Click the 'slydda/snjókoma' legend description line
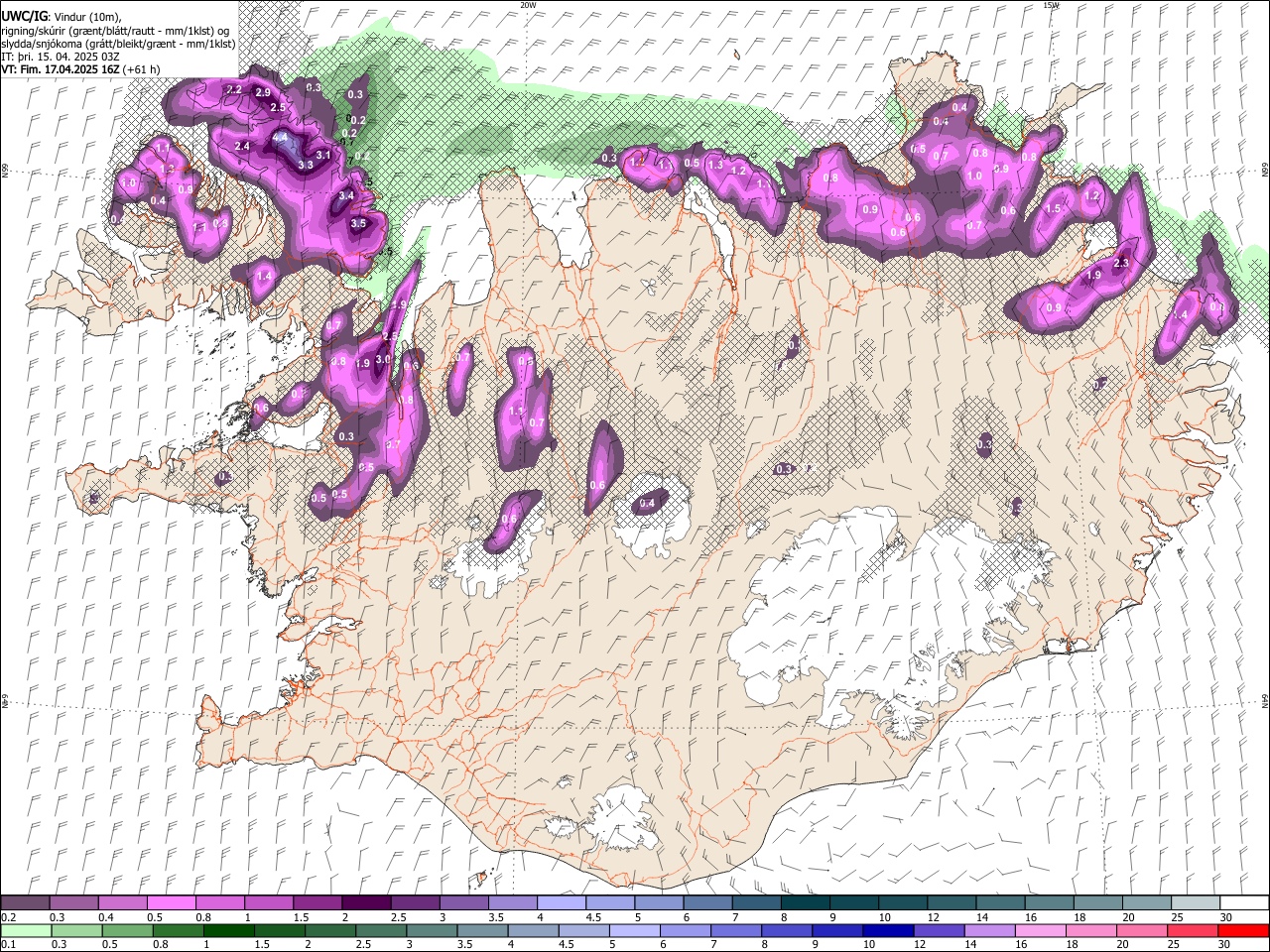The image size is (1270, 952). (x=119, y=45)
